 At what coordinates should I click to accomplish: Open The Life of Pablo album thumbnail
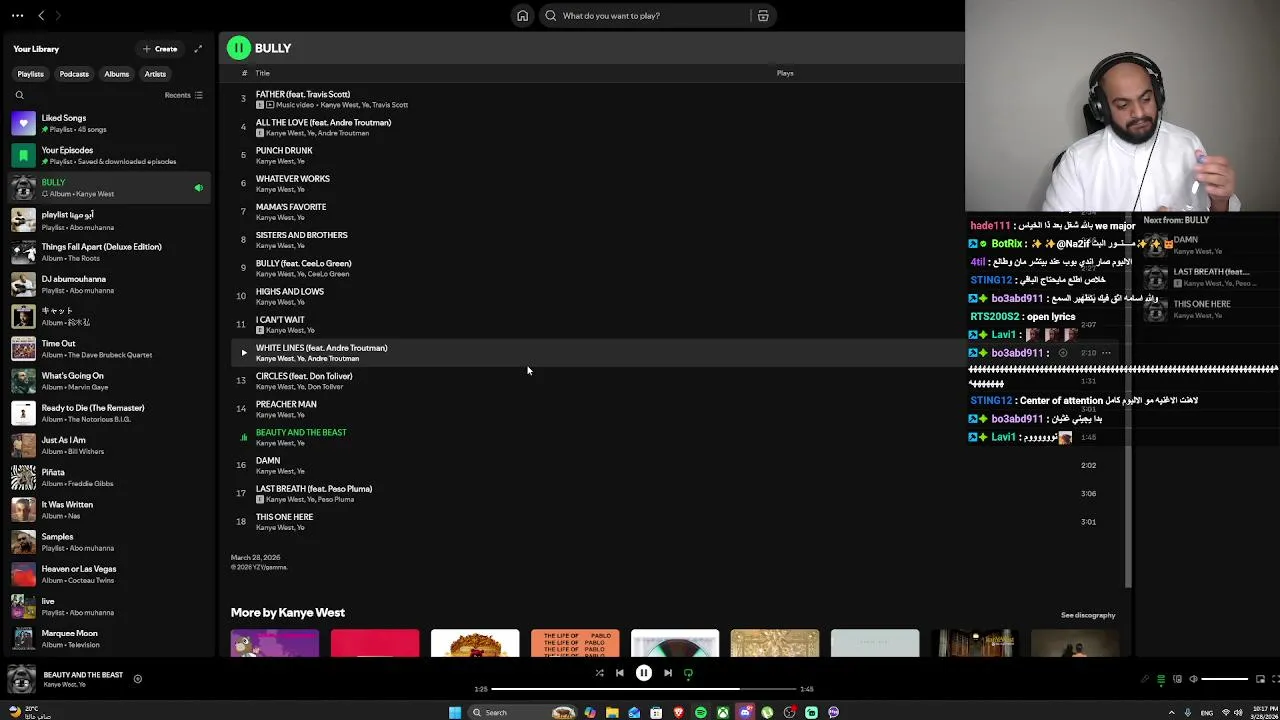click(575, 643)
